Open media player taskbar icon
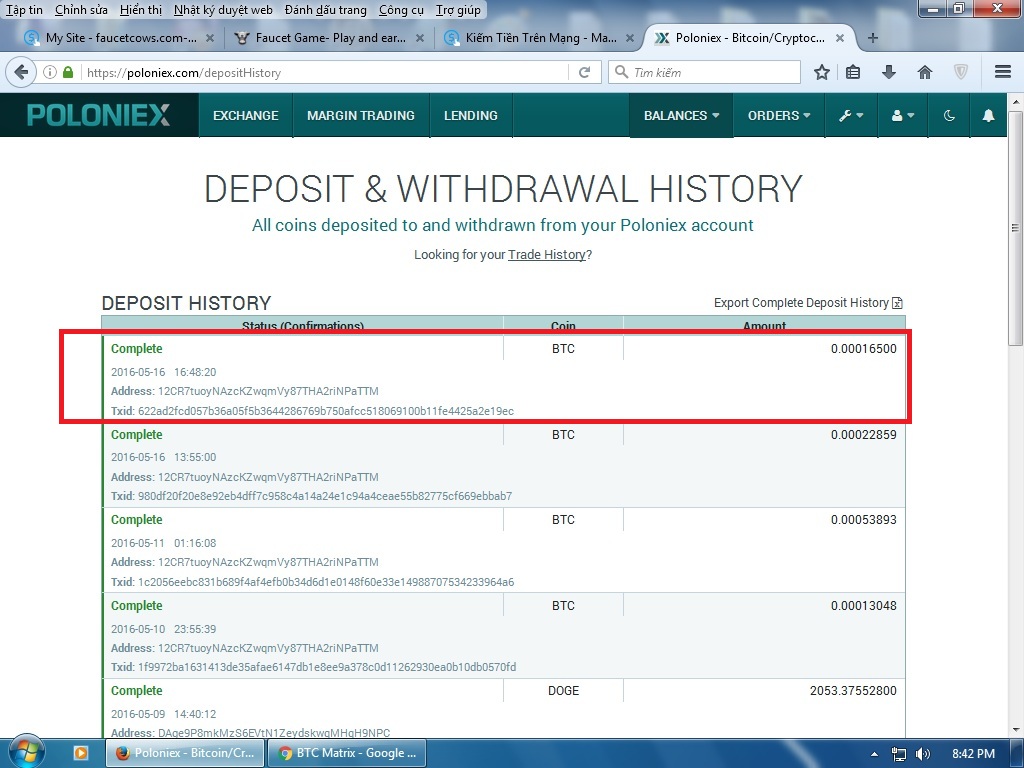The width and height of the screenshot is (1024, 768). [81, 753]
